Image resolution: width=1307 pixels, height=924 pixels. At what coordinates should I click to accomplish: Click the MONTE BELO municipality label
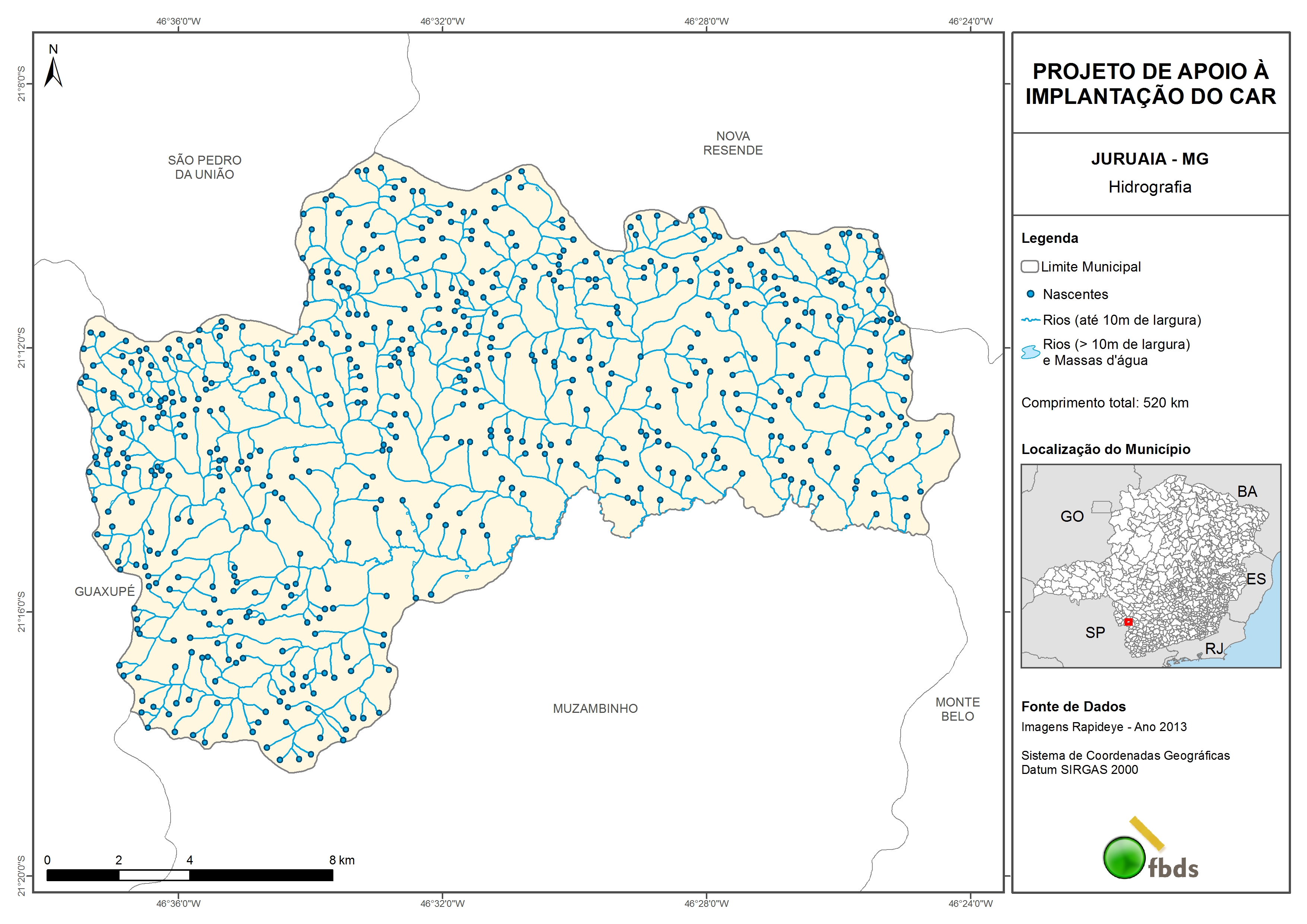click(958, 709)
